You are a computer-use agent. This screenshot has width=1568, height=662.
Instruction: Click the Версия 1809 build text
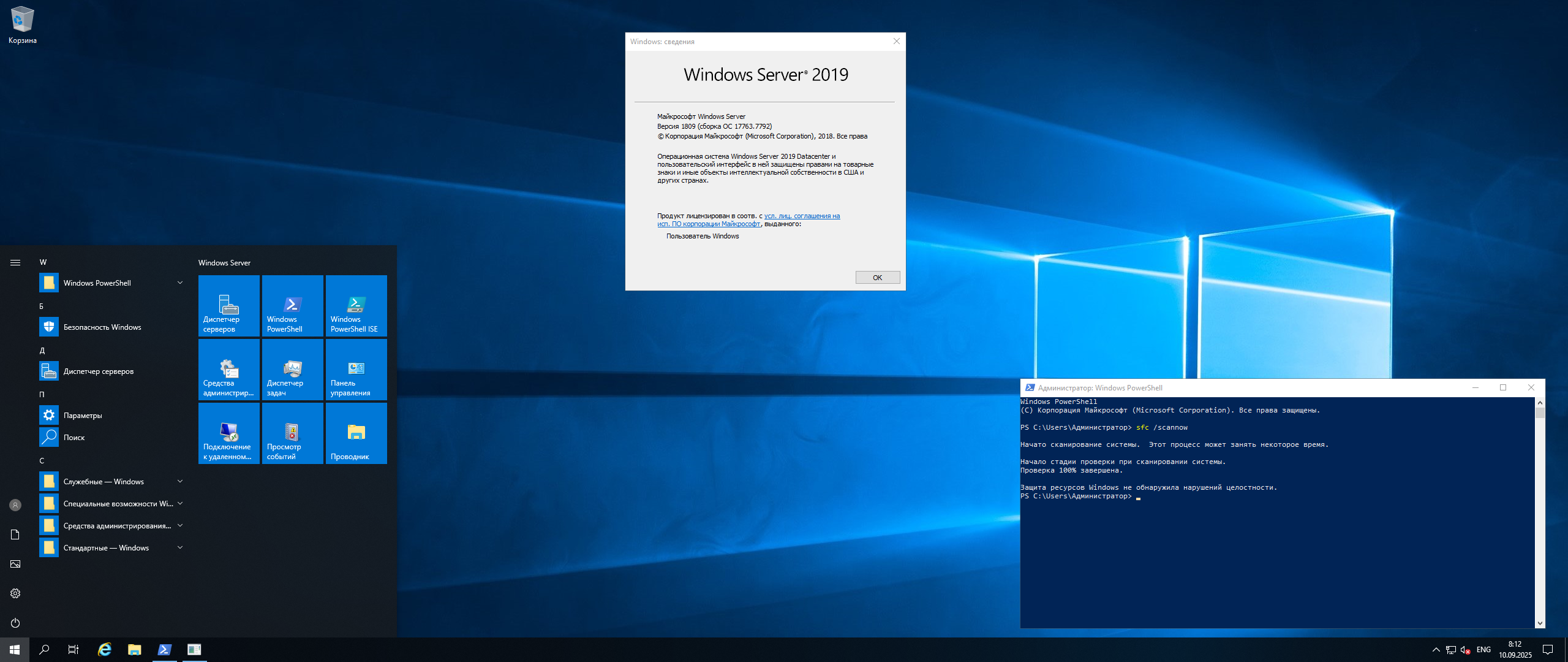point(714,126)
